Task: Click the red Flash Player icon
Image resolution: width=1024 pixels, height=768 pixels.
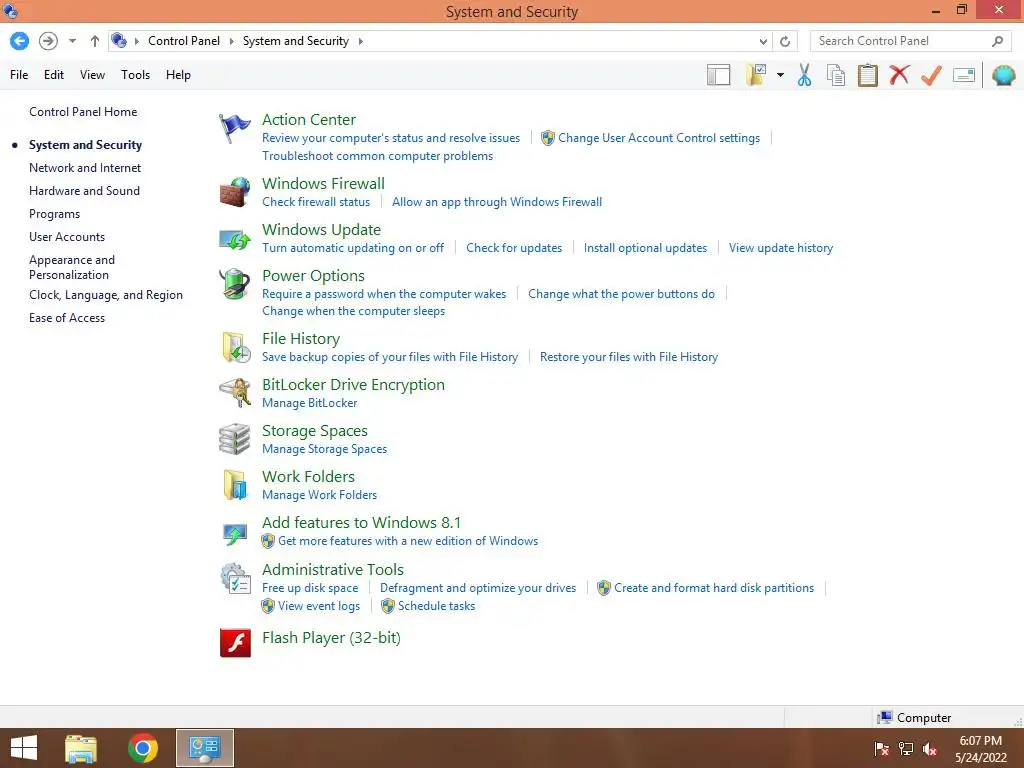Action: [235, 643]
